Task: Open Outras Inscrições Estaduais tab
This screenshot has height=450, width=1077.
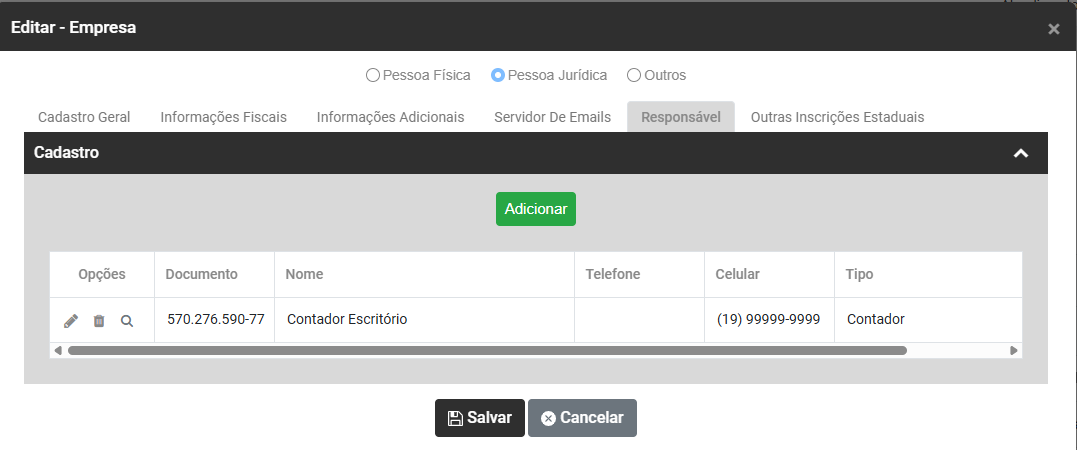Action: tap(837, 117)
